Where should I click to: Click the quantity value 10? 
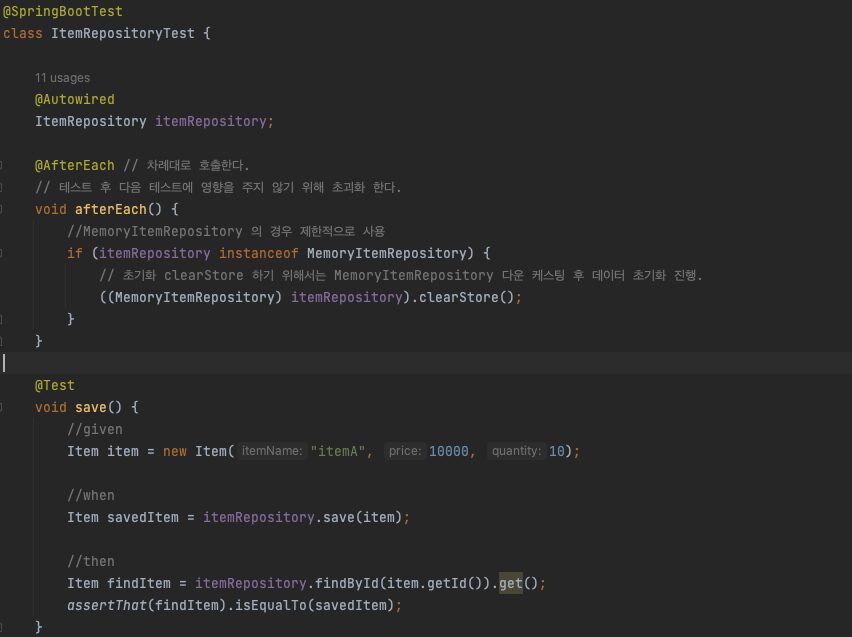[556, 451]
